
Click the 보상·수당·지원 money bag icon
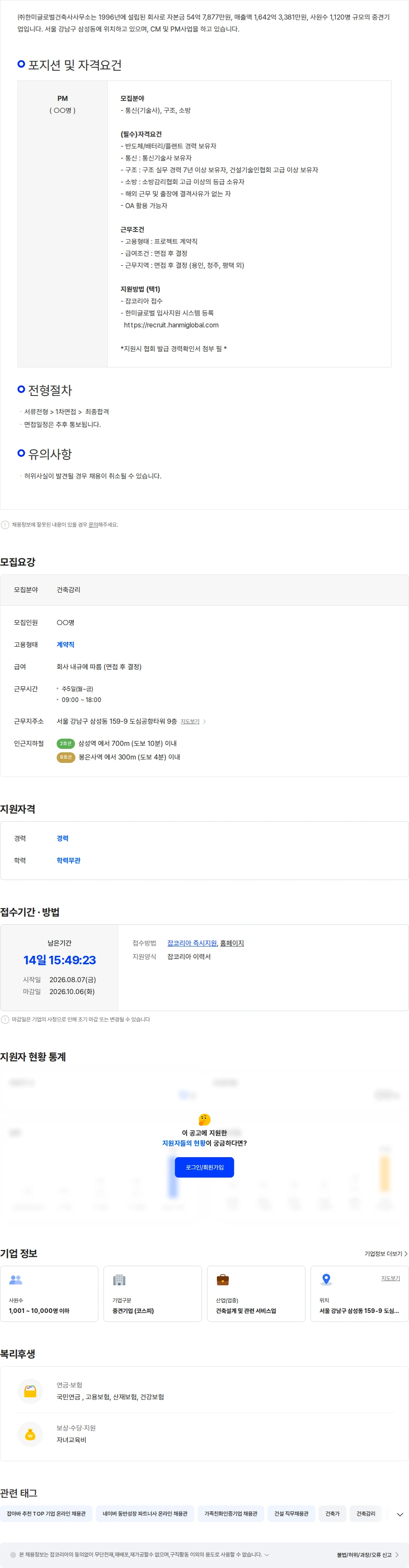[30, 1434]
